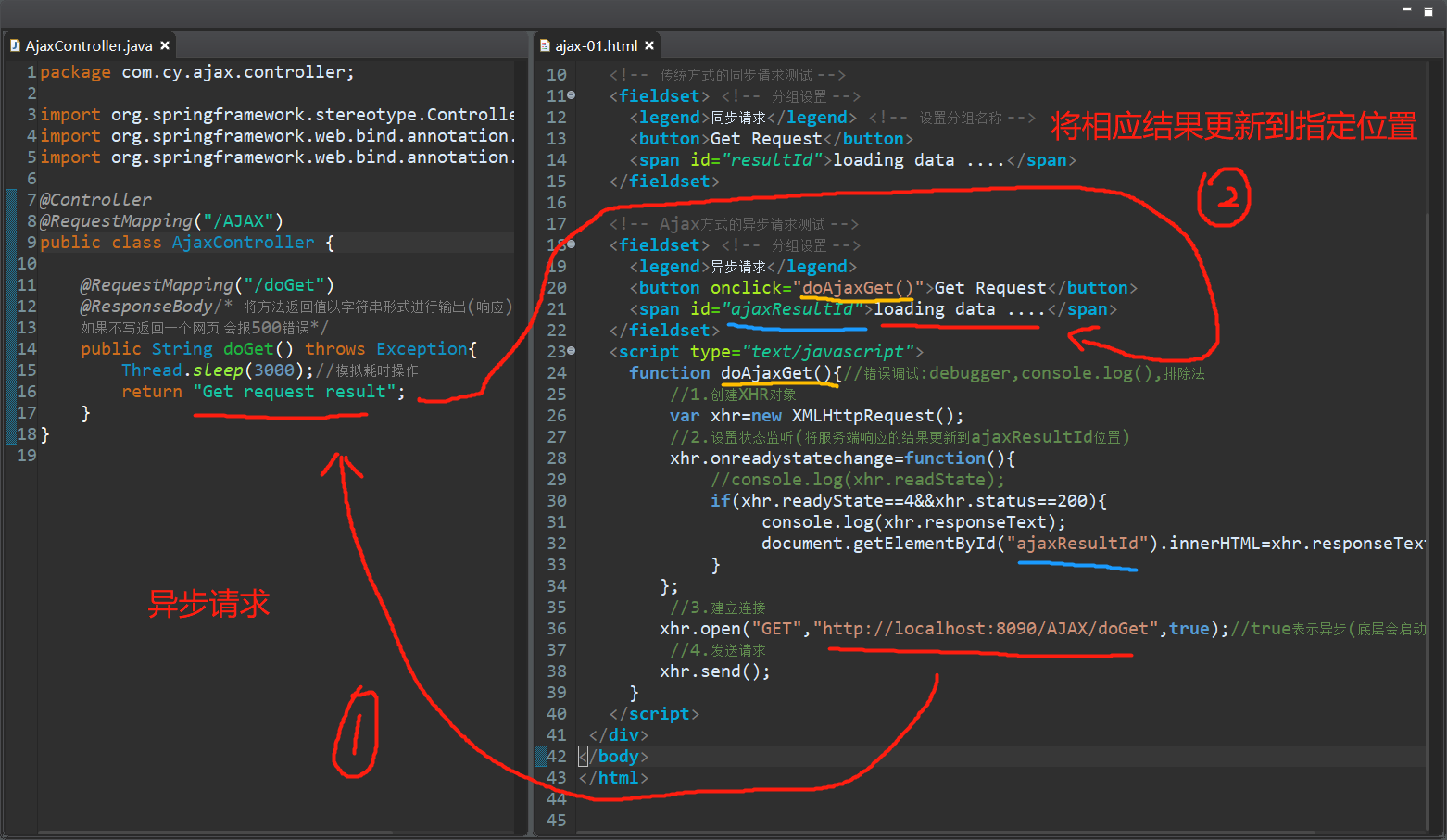Click '@RequestMapping("/doGet")' on line 11
This screenshot has width=1447, height=840.
point(207,285)
